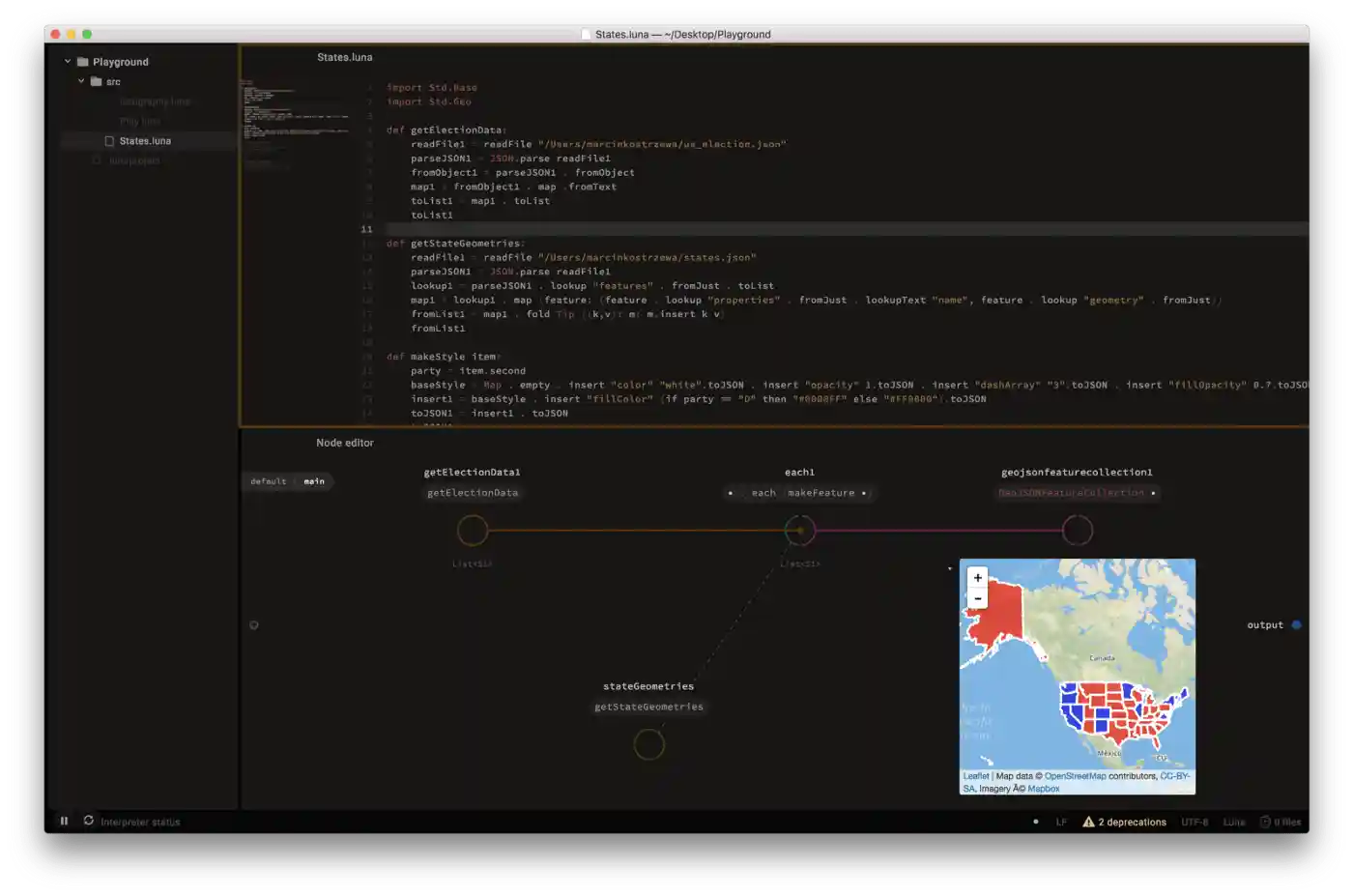Image resolution: width=1353 pixels, height=896 pixels.
Task: Zoom in on the map visualization
Action: point(978,578)
